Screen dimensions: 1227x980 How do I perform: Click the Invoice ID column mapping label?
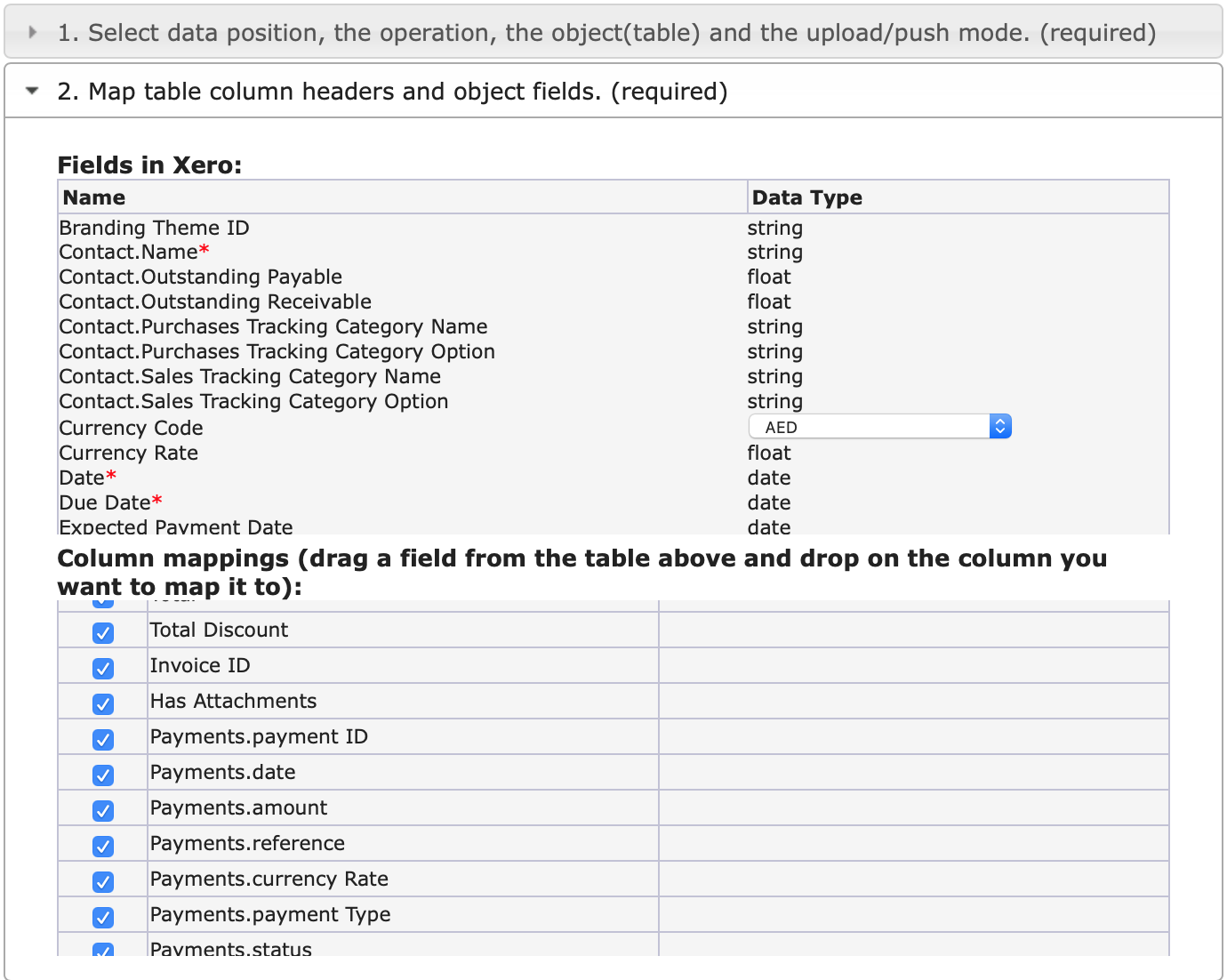(200, 665)
